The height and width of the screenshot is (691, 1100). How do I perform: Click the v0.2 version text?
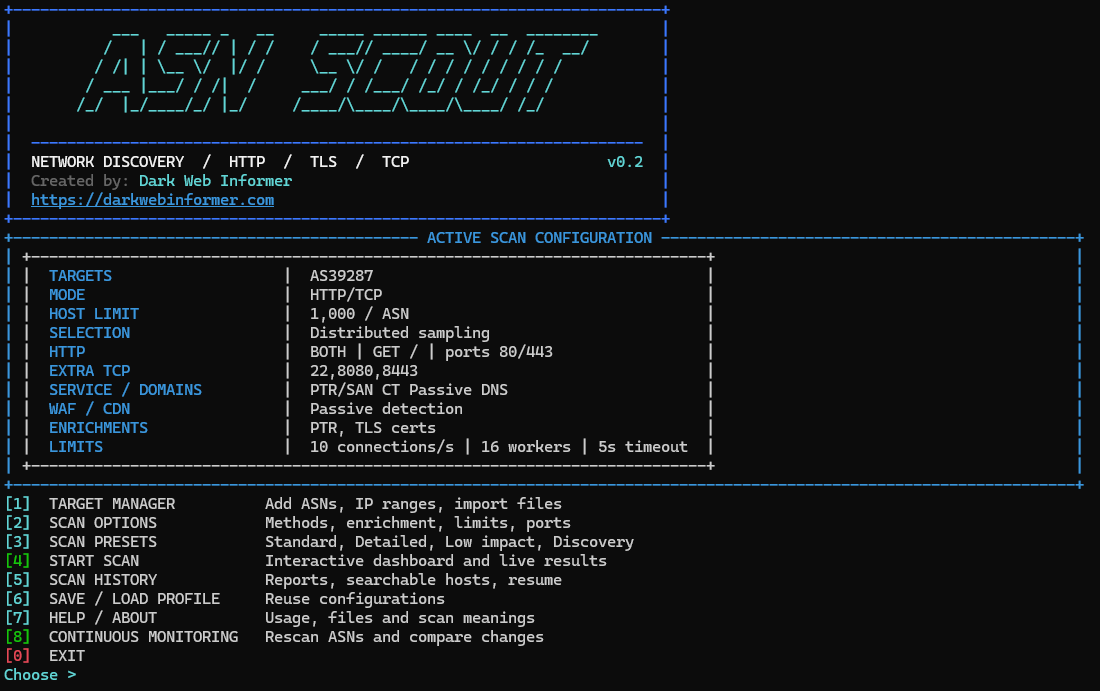[x=625, y=162]
